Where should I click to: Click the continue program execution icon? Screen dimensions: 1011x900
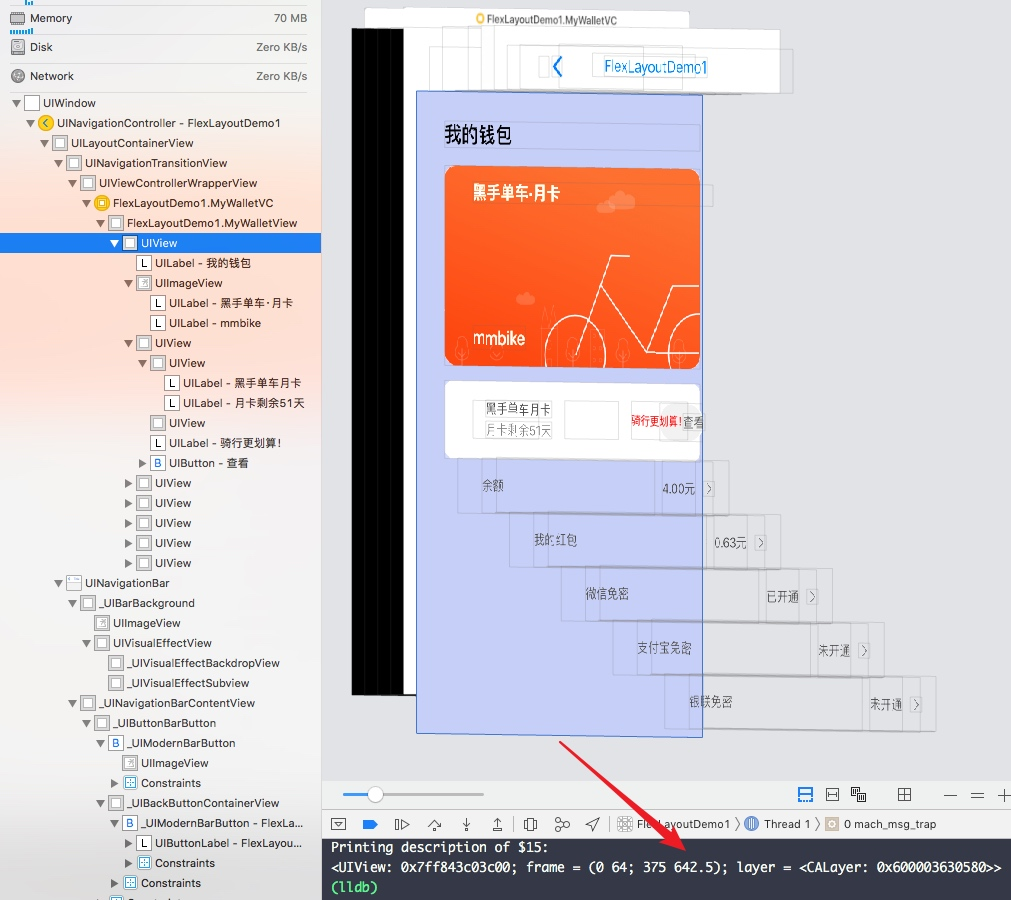[x=402, y=824]
